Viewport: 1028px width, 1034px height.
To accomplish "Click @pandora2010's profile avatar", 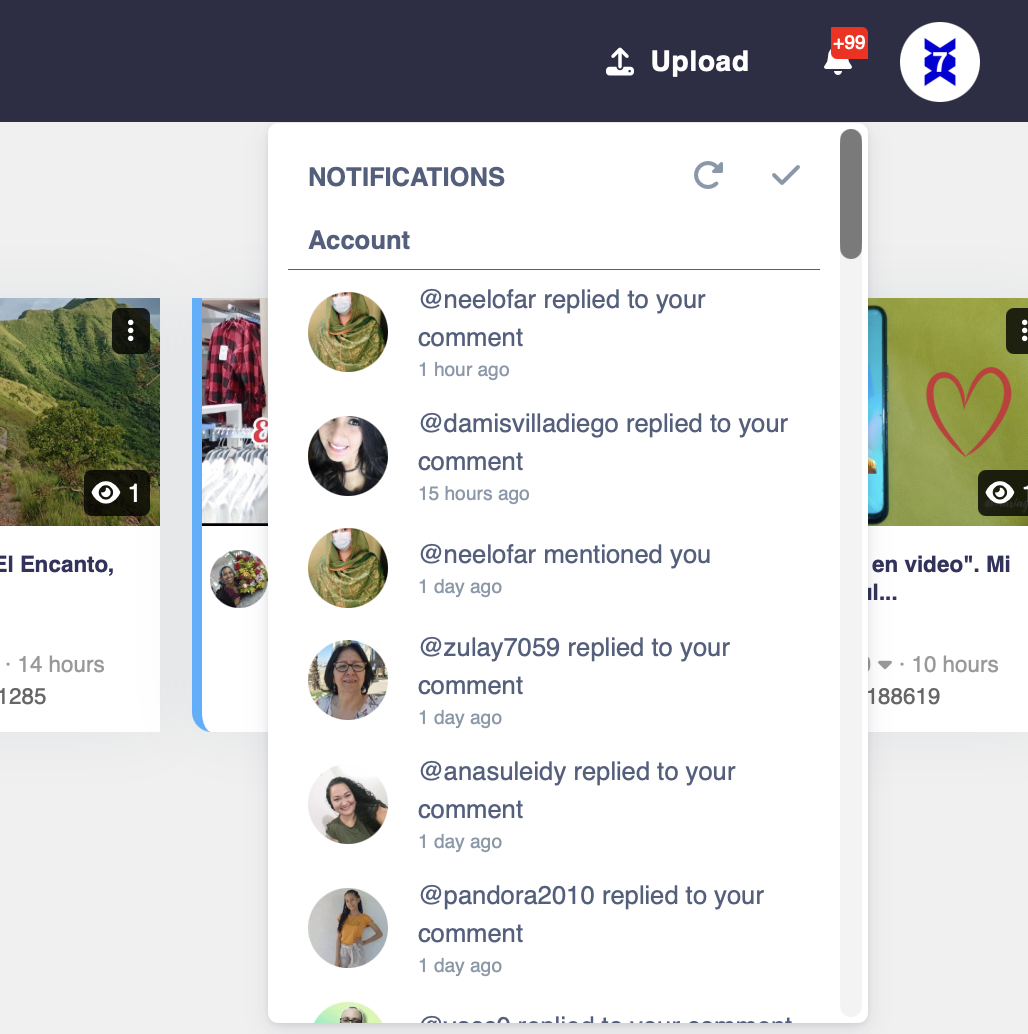I will (348, 928).
